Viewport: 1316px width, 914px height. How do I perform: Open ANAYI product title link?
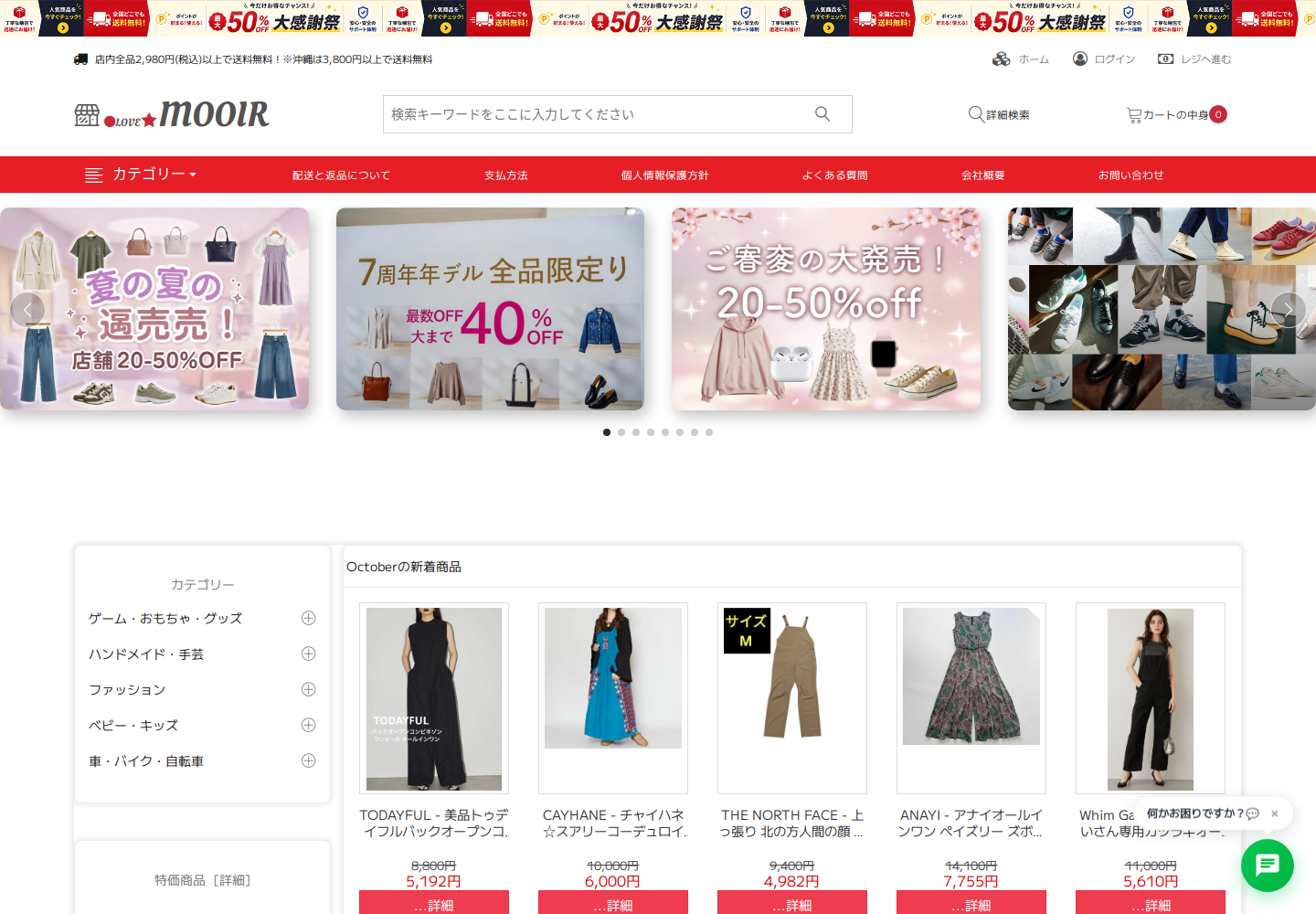click(971, 824)
